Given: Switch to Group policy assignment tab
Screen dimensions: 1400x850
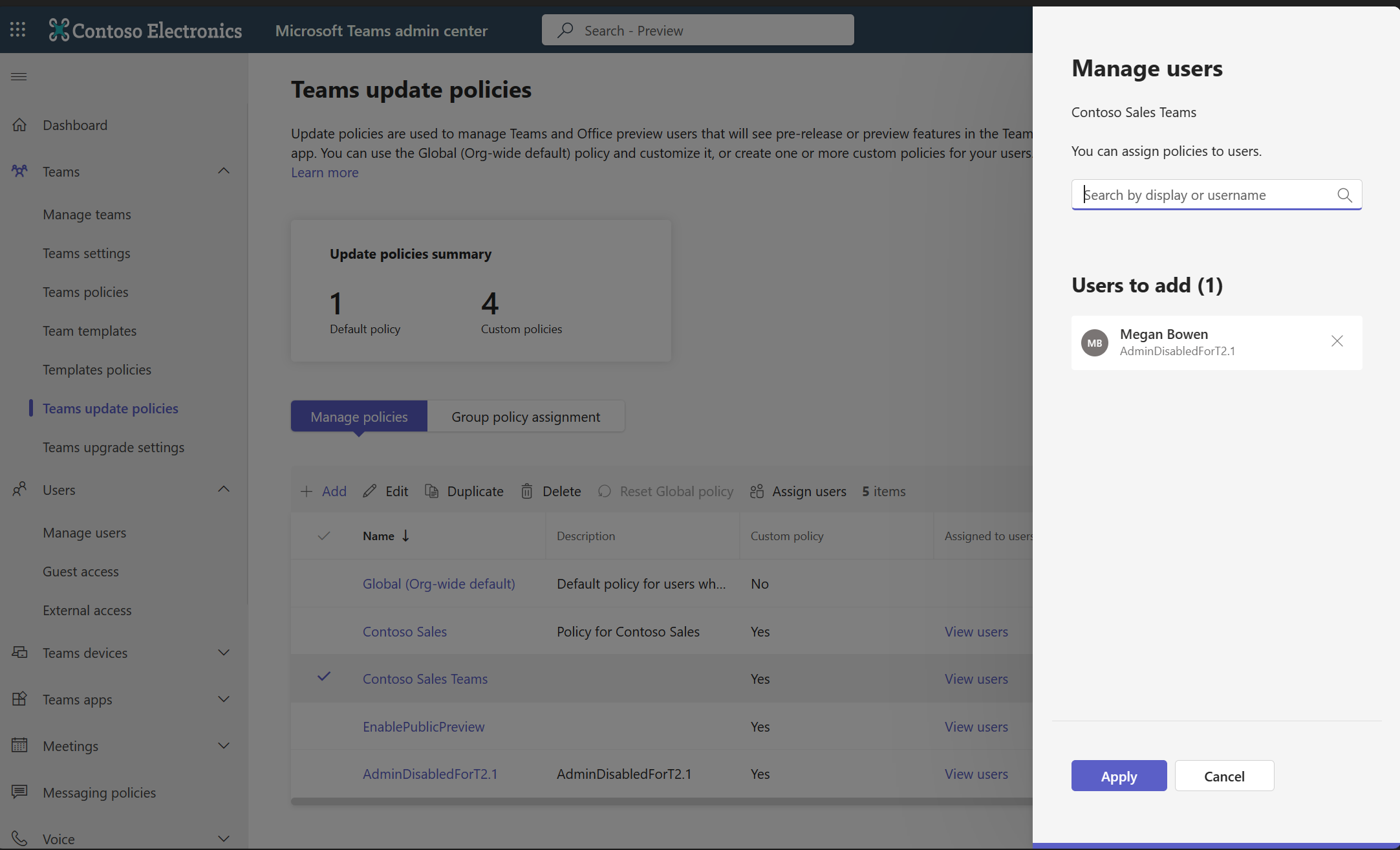Looking at the screenshot, I should point(525,416).
